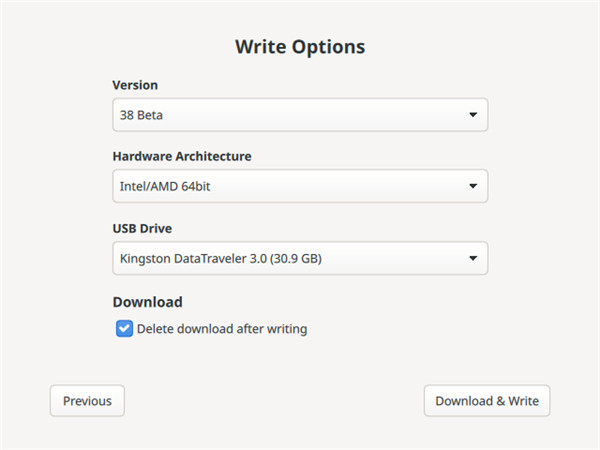
Task: Click the "Intel/AMD 64bit" architecture value
Action: tap(163, 186)
